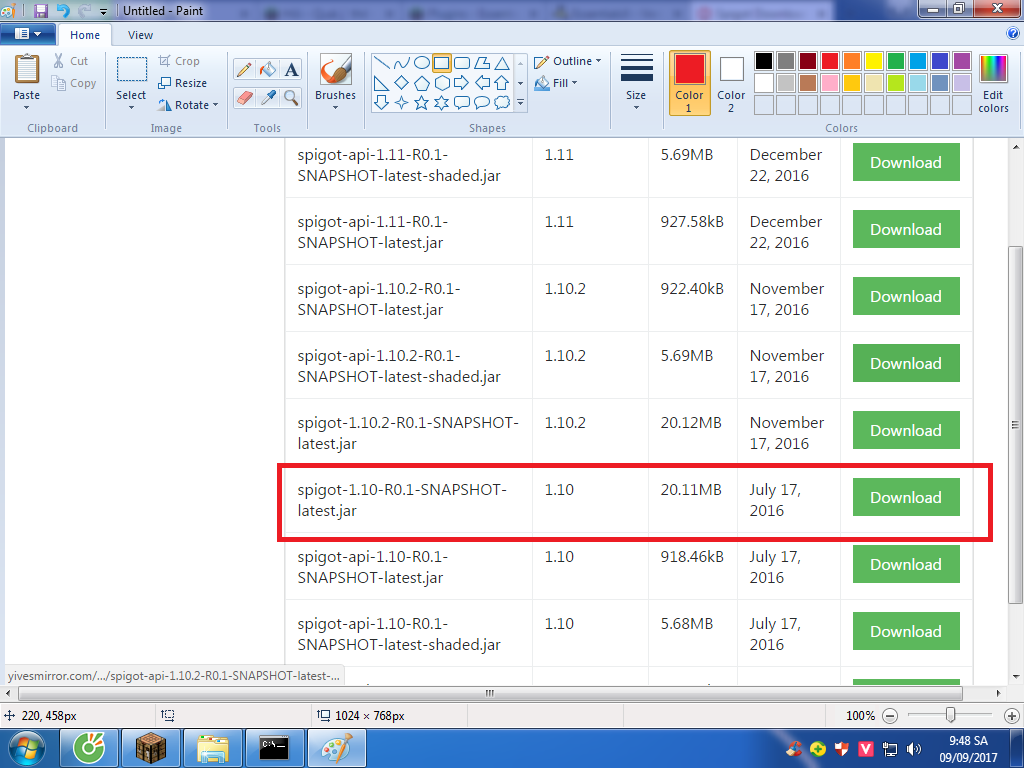Image resolution: width=1024 pixels, height=768 pixels.
Task: Open the Fill dropdown in Shapes
Action: pos(556,83)
